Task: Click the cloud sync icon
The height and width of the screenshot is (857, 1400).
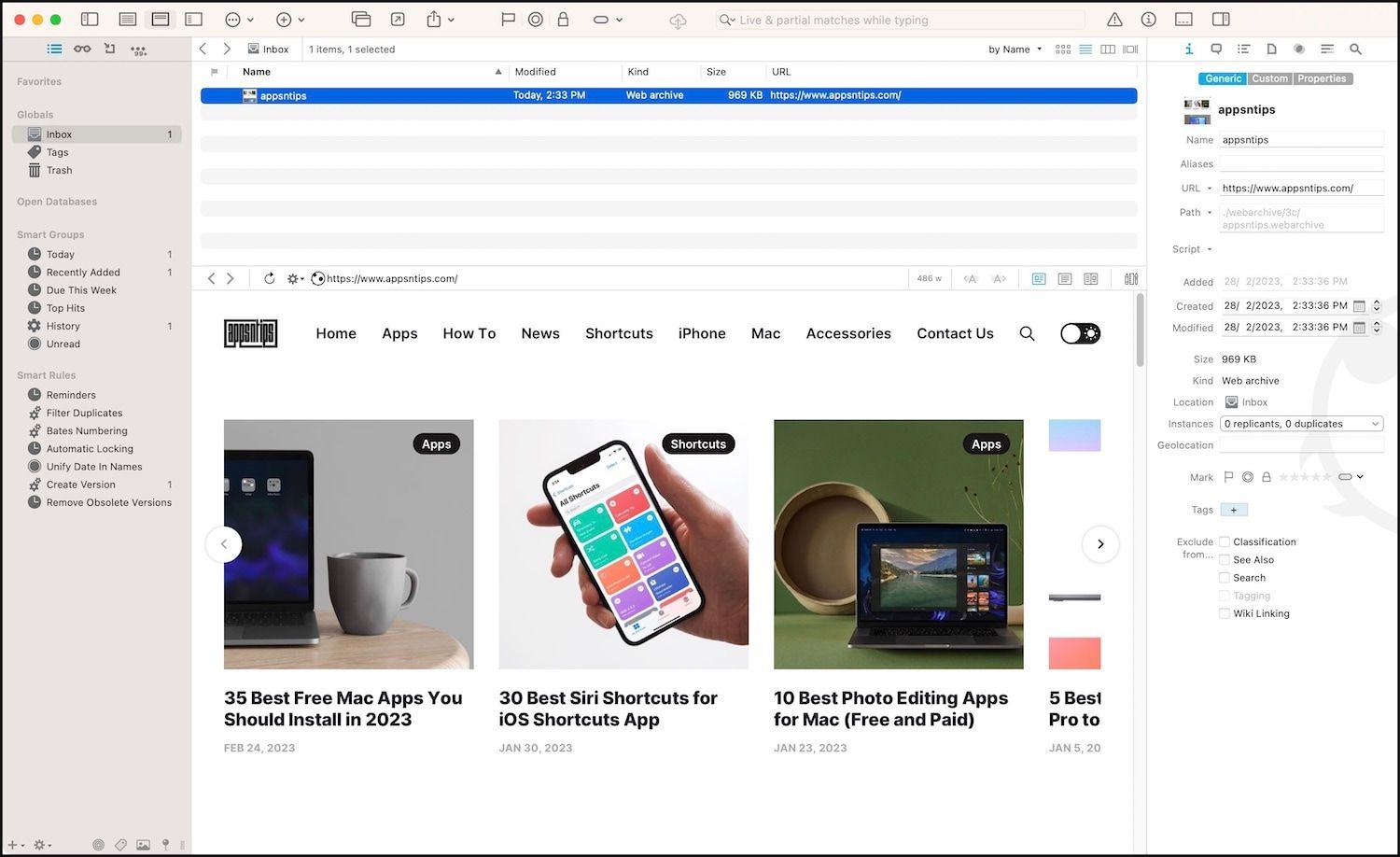Action: [678, 21]
